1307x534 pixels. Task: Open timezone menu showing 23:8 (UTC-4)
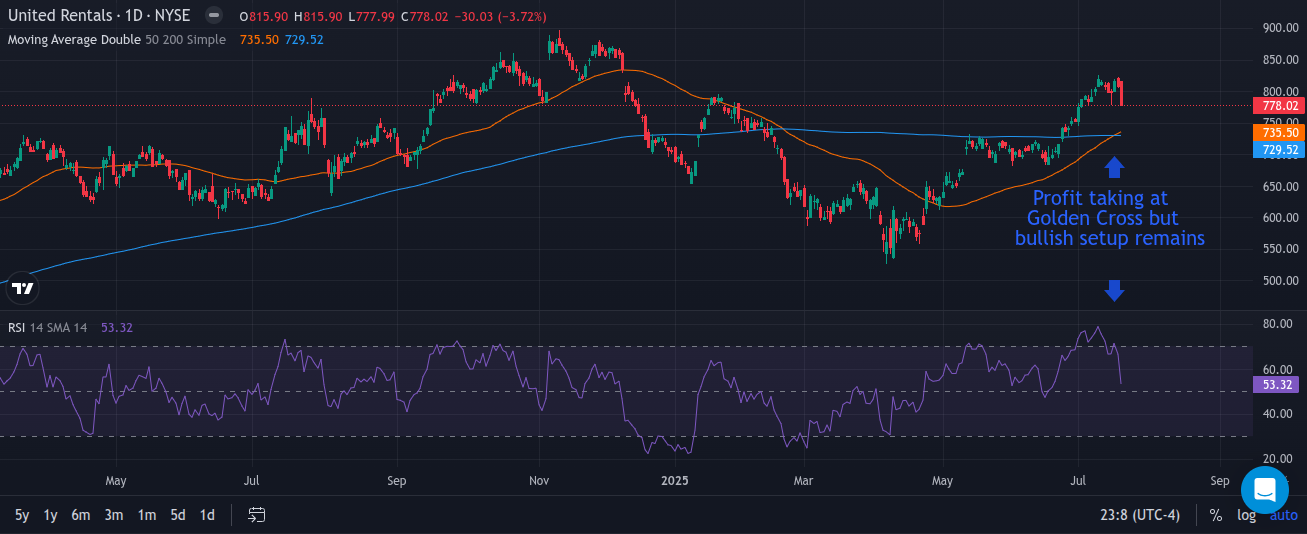click(x=1139, y=515)
